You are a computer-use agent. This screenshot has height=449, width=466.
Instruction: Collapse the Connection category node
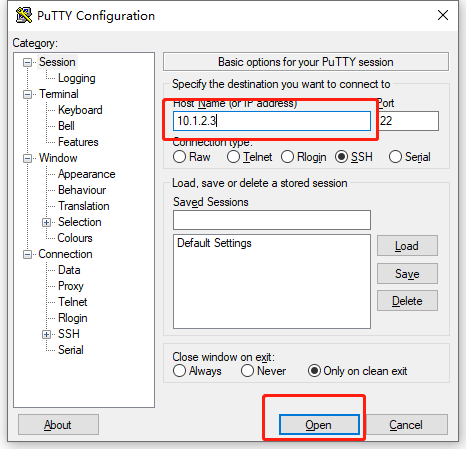[x=28, y=254]
